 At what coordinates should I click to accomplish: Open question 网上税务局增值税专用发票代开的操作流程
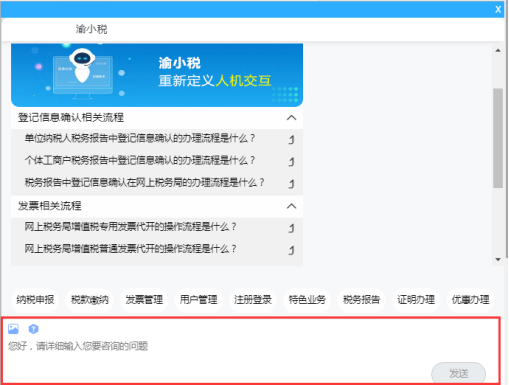pos(130,227)
